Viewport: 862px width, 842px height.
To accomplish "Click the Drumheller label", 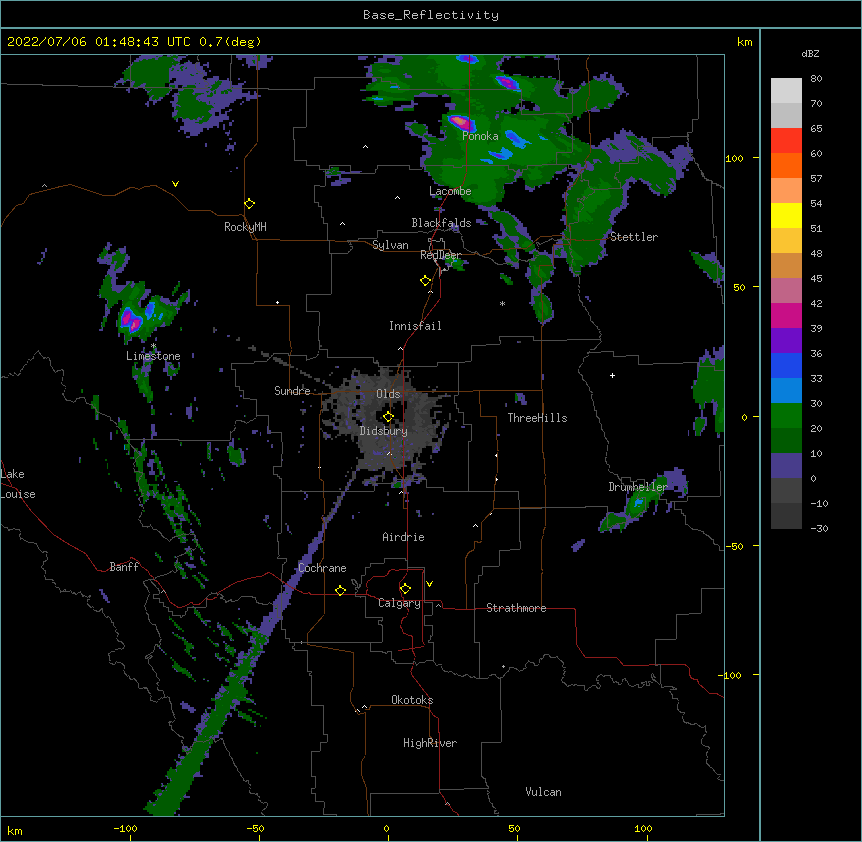I will (638, 487).
